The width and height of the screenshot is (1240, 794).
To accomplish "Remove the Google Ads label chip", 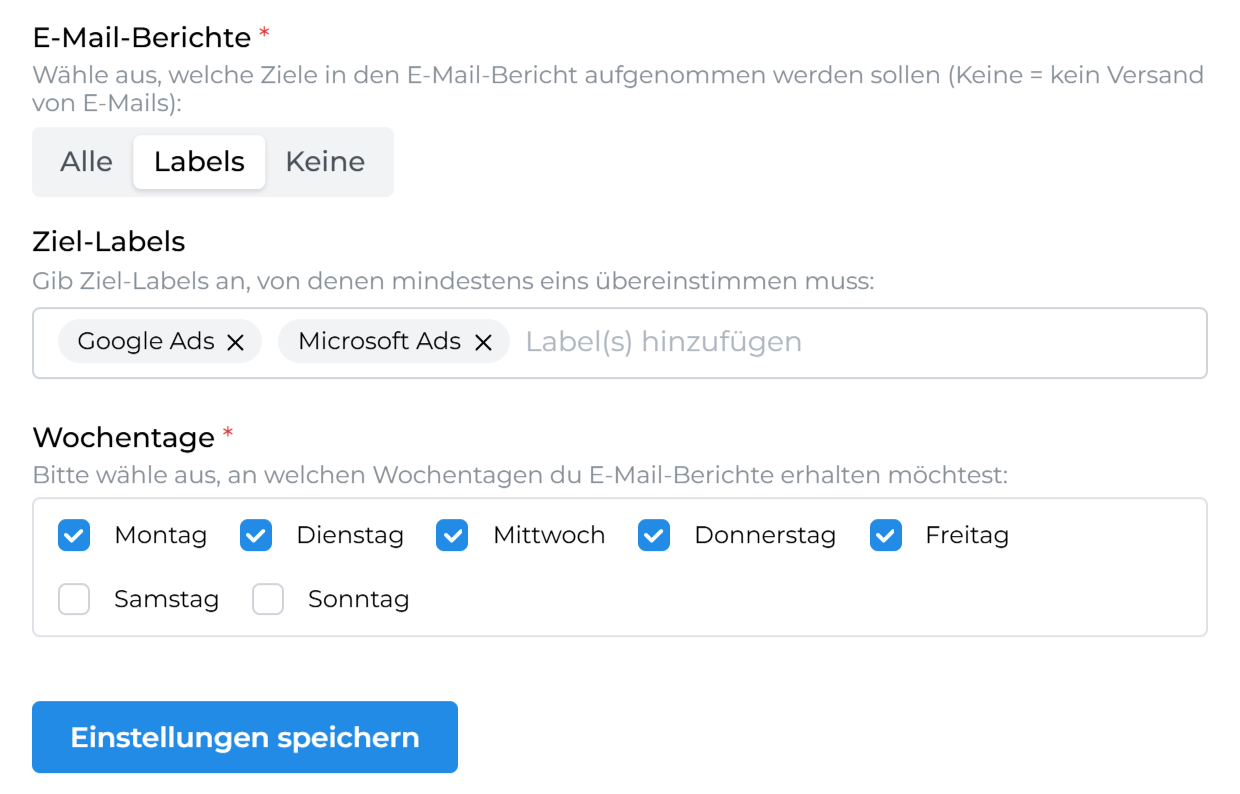I will tap(235, 342).
